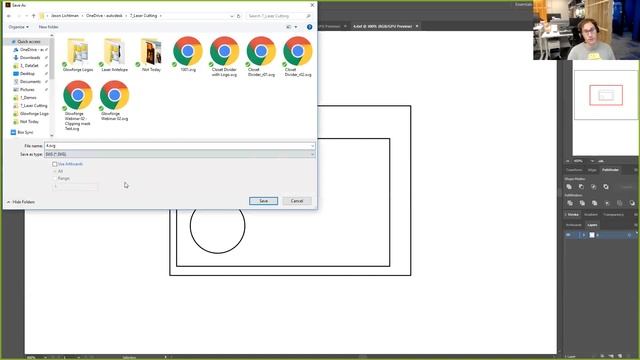Select 7_Laser Cutting in navigation pane
The image size is (640, 360).
click(30, 106)
